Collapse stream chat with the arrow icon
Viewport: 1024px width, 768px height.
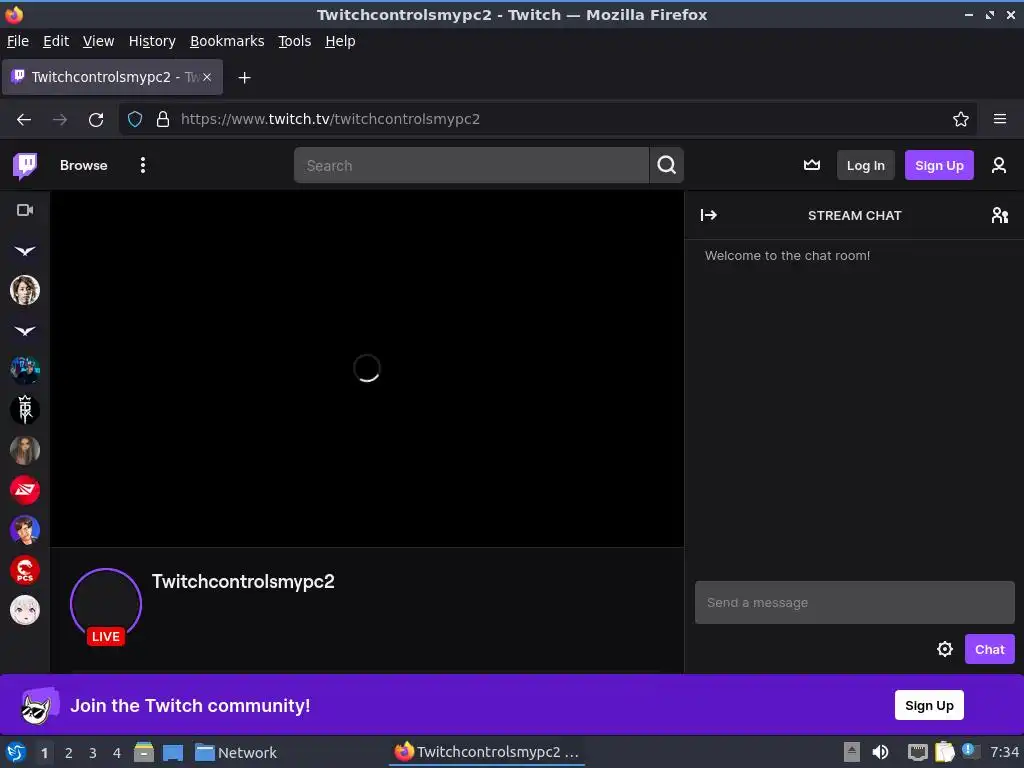click(709, 216)
